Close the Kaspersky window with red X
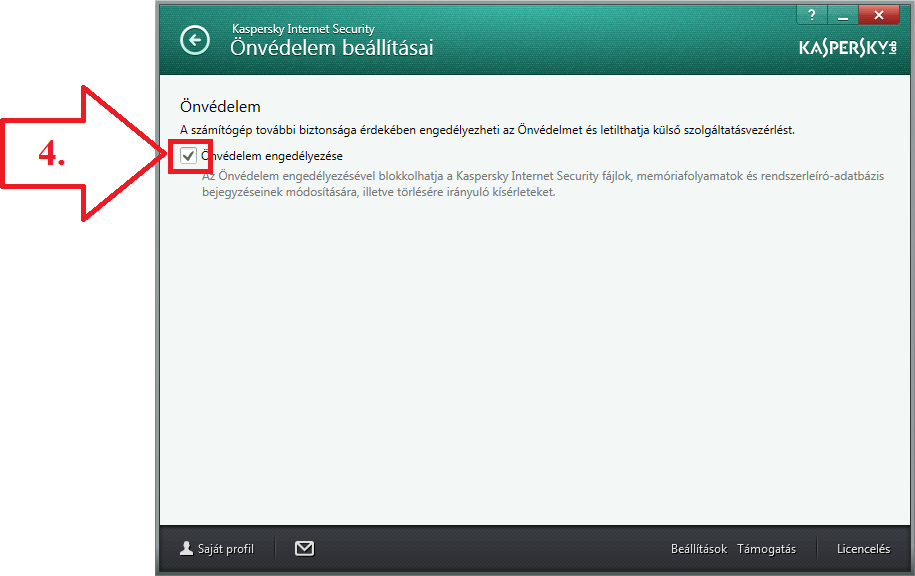This screenshot has width=915, height=576. click(x=878, y=15)
